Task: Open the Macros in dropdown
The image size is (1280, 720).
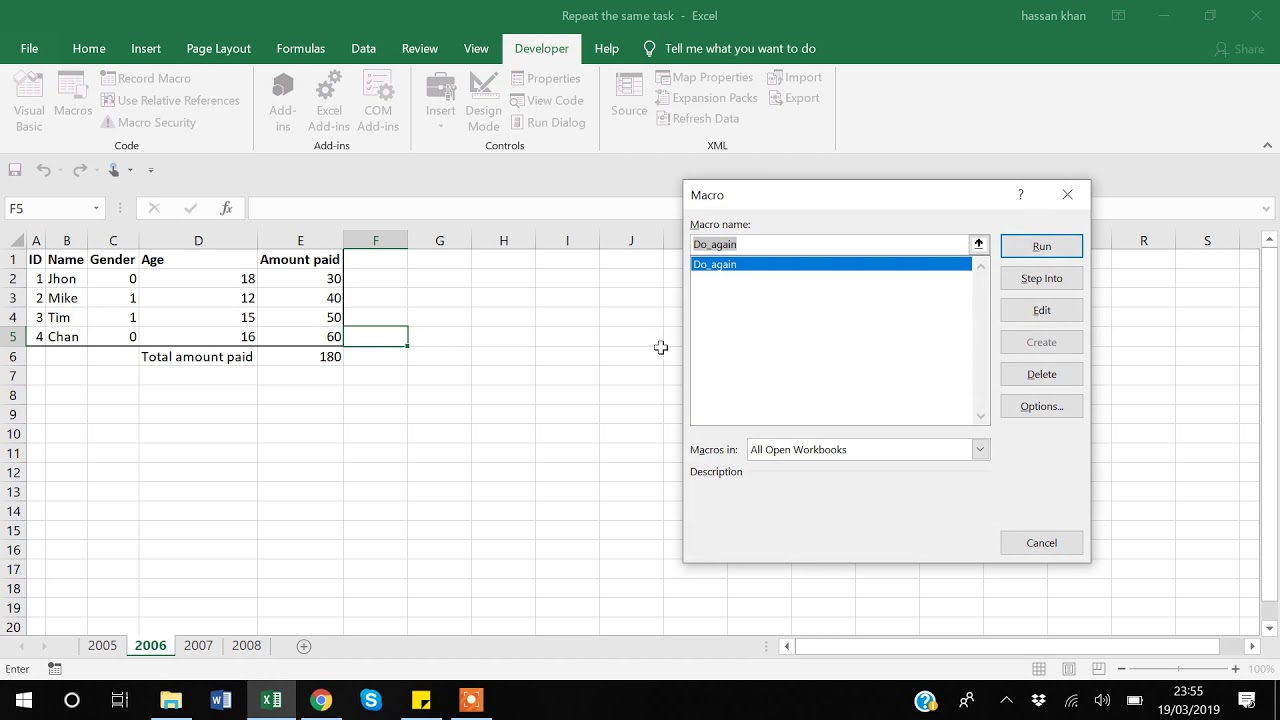Action: pos(980,450)
